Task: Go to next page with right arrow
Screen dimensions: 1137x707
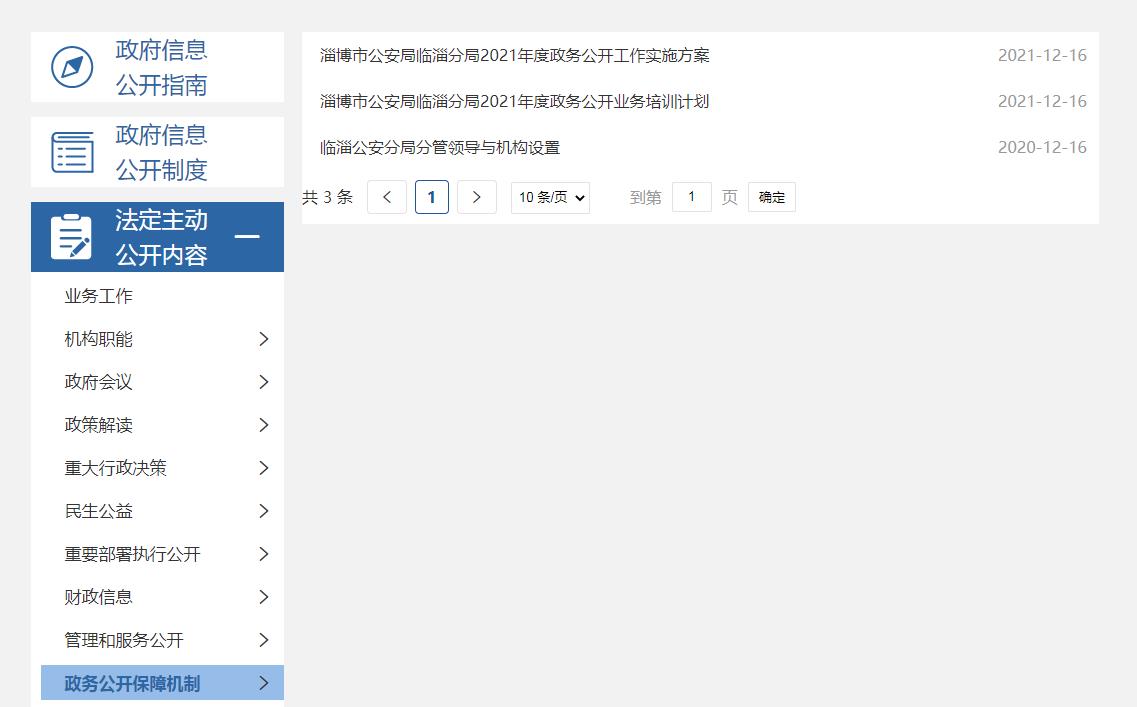Action: [x=477, y=197]
